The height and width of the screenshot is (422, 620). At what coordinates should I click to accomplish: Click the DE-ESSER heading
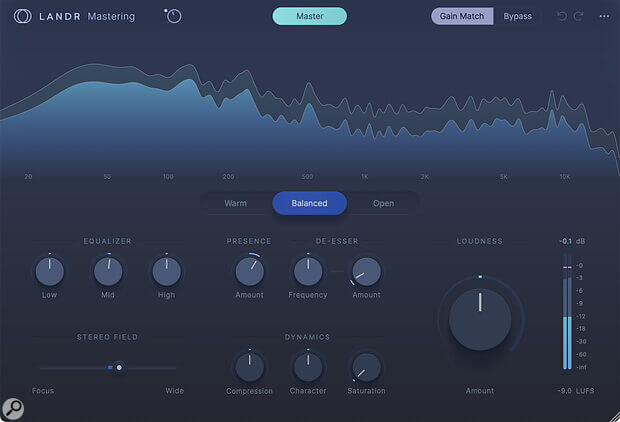pos(337,241)
